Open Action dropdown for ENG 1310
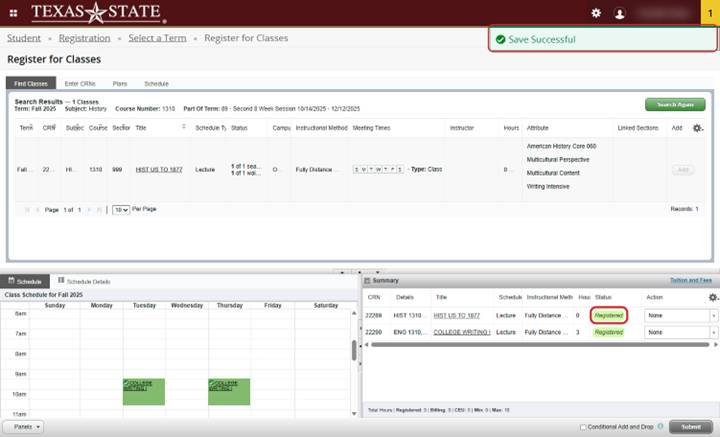The image size is (720, 437). click(x=681, y=332)
